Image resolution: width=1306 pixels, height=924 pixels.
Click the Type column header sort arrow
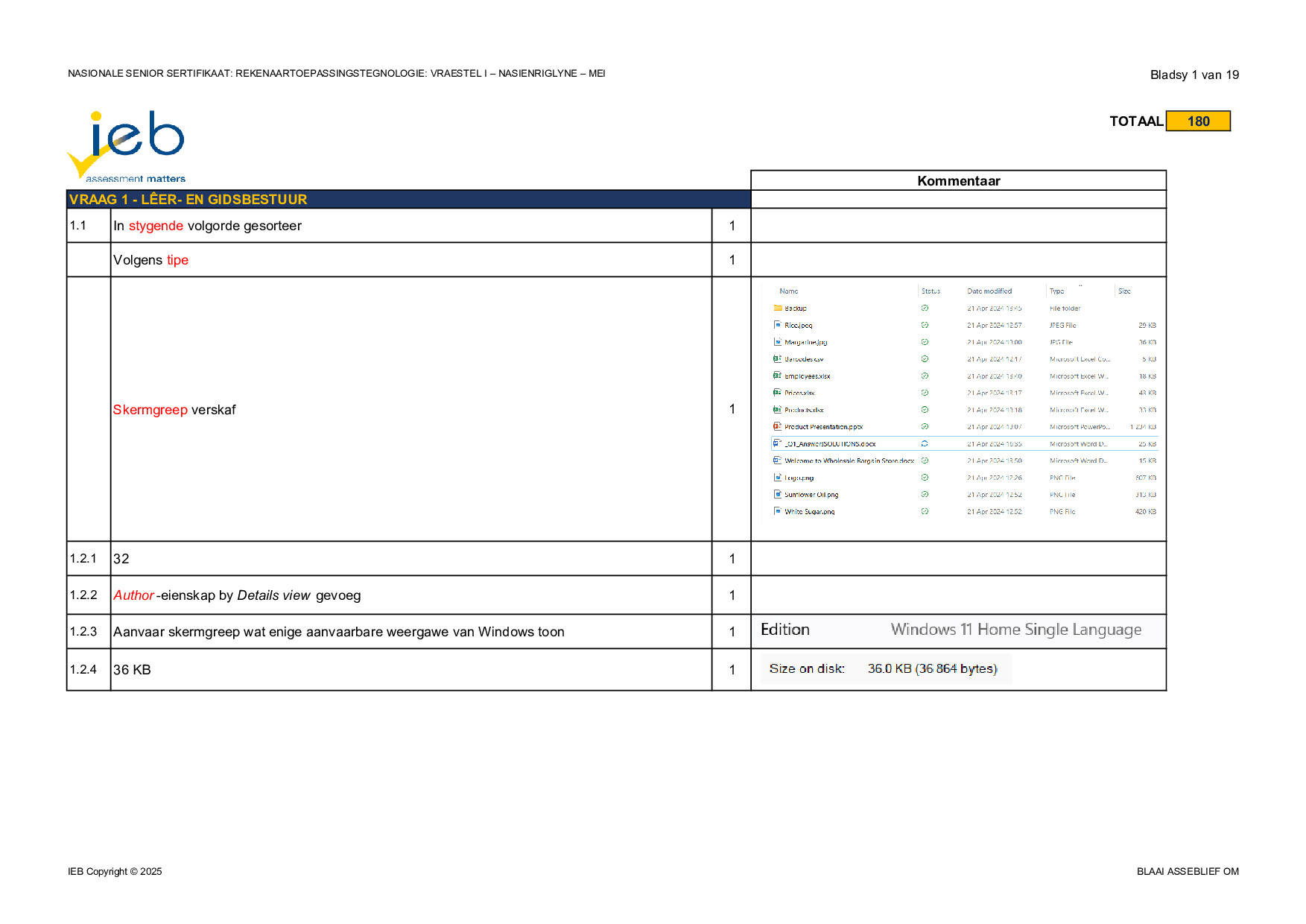[1080, 285]
